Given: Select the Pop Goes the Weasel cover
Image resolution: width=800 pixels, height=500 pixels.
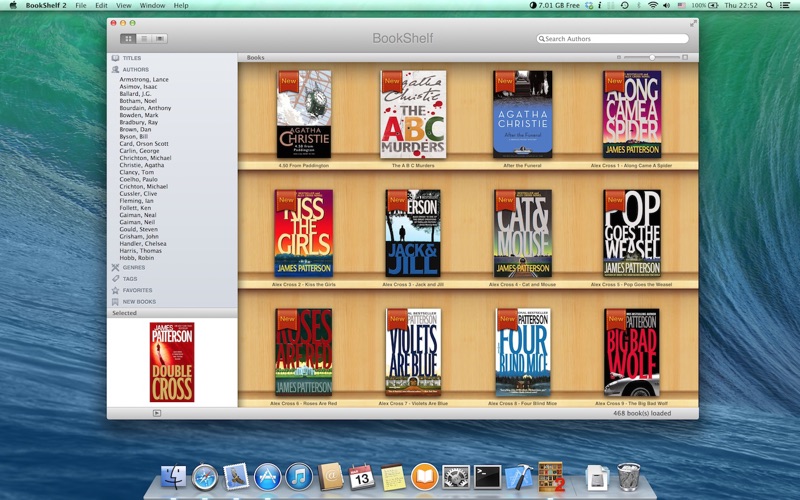Looking at the screenshot, I should (x=632, y=233).
